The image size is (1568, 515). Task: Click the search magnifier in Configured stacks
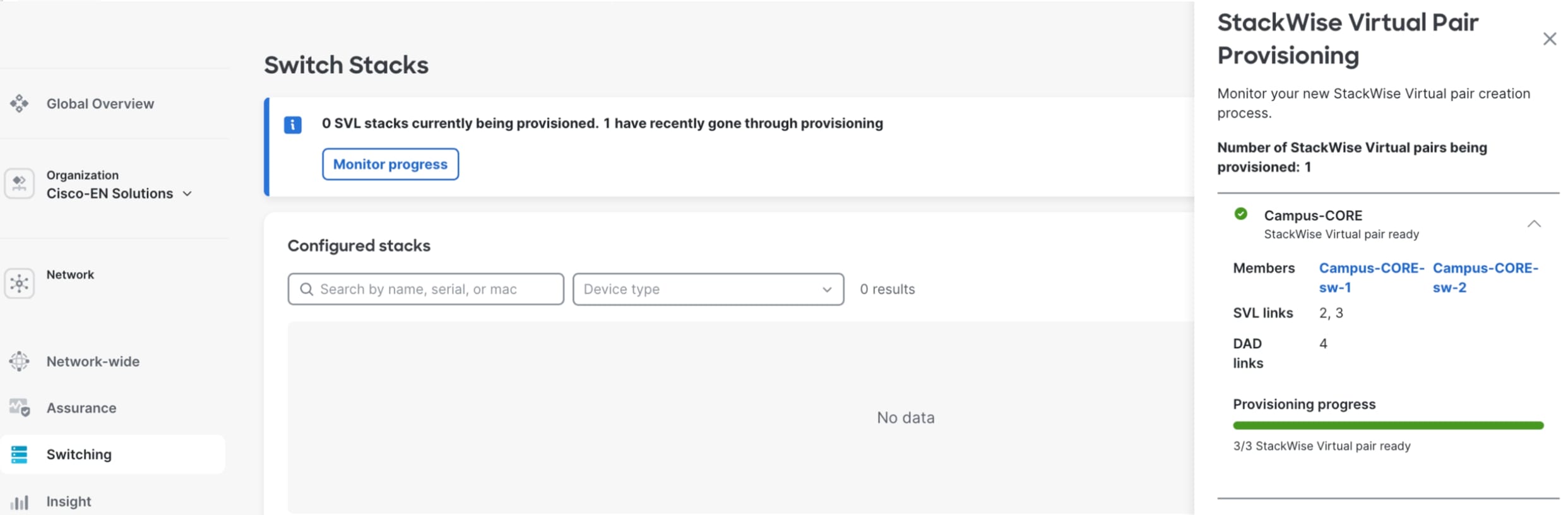[307, 288]
